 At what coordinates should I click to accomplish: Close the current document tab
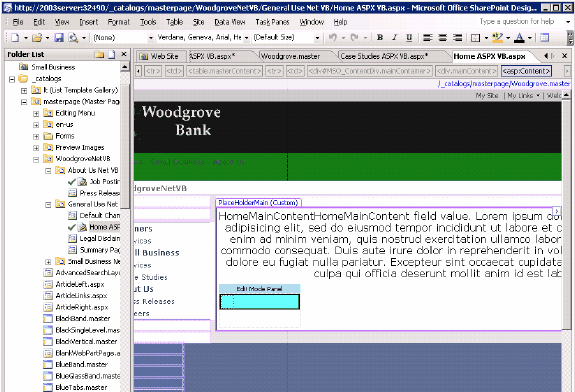tap(565, 56)
